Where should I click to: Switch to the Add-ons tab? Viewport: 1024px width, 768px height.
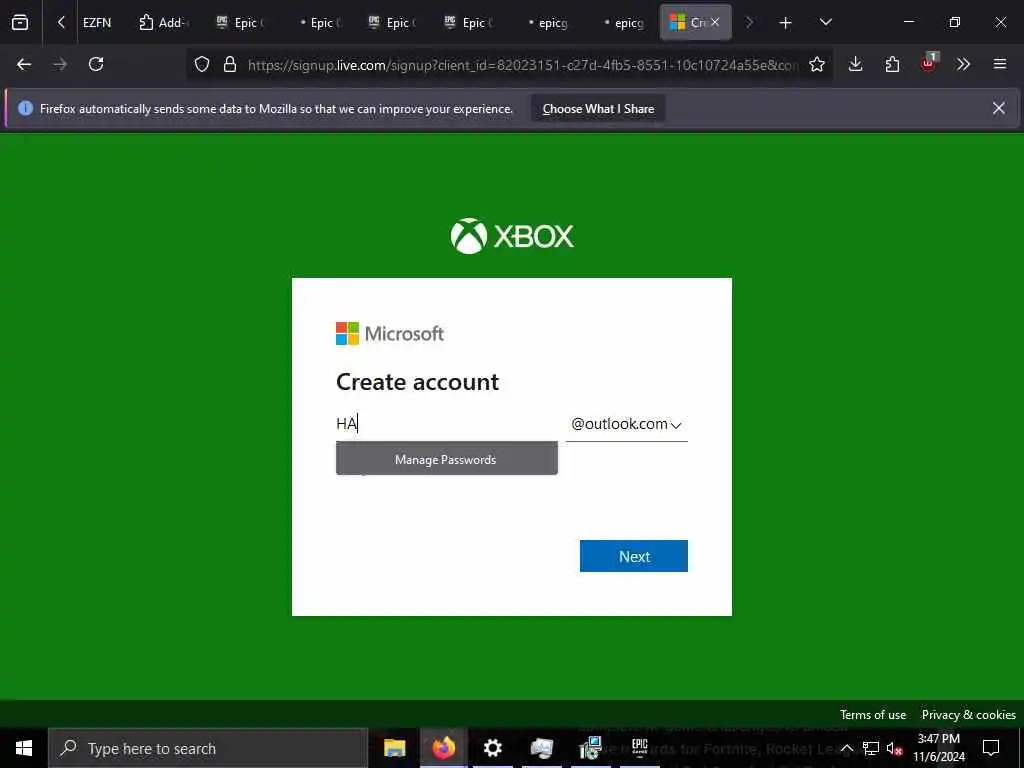tap(164, 22)
